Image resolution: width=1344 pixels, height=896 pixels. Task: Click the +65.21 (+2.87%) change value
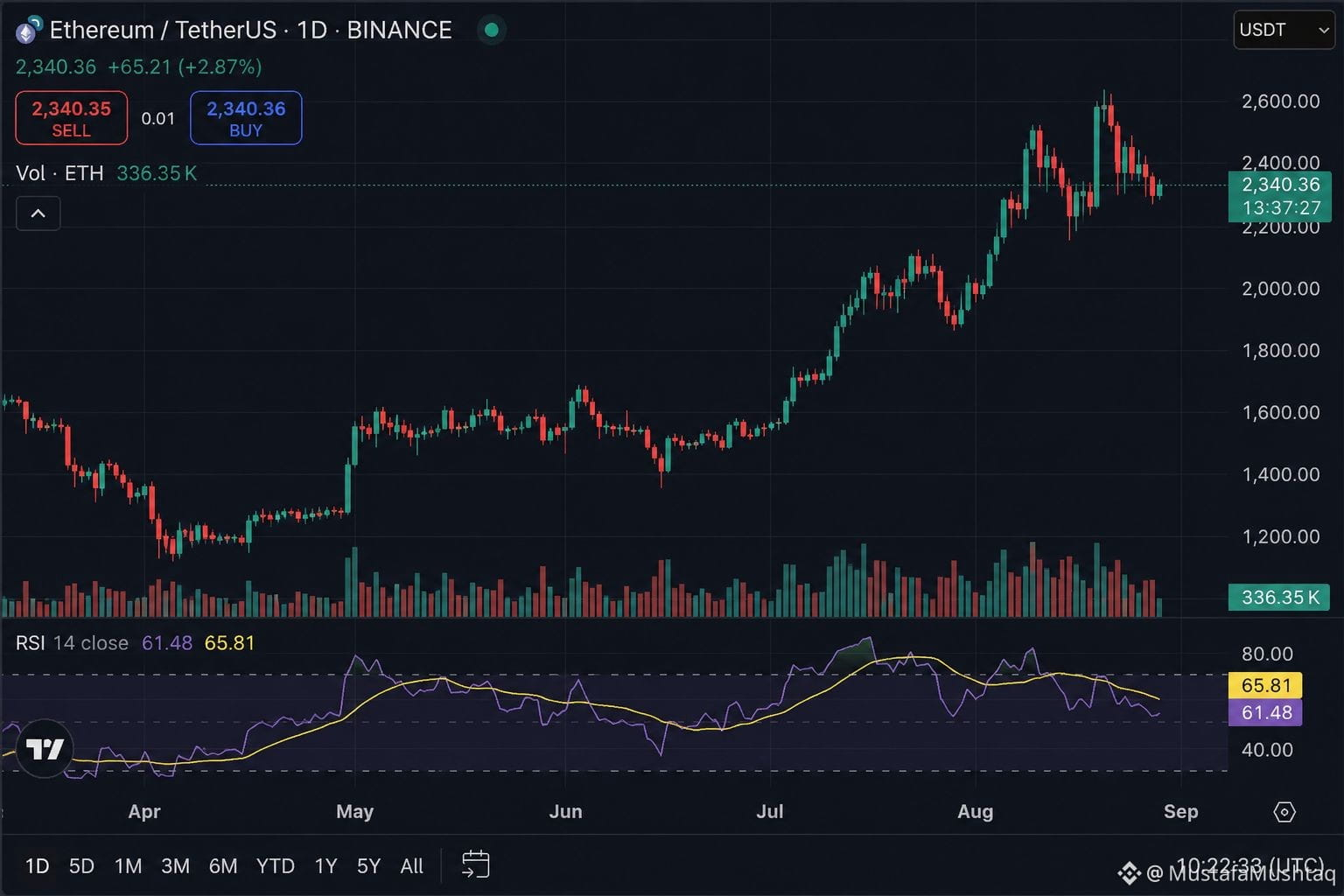pyautogui.click(x=185, y=66)
